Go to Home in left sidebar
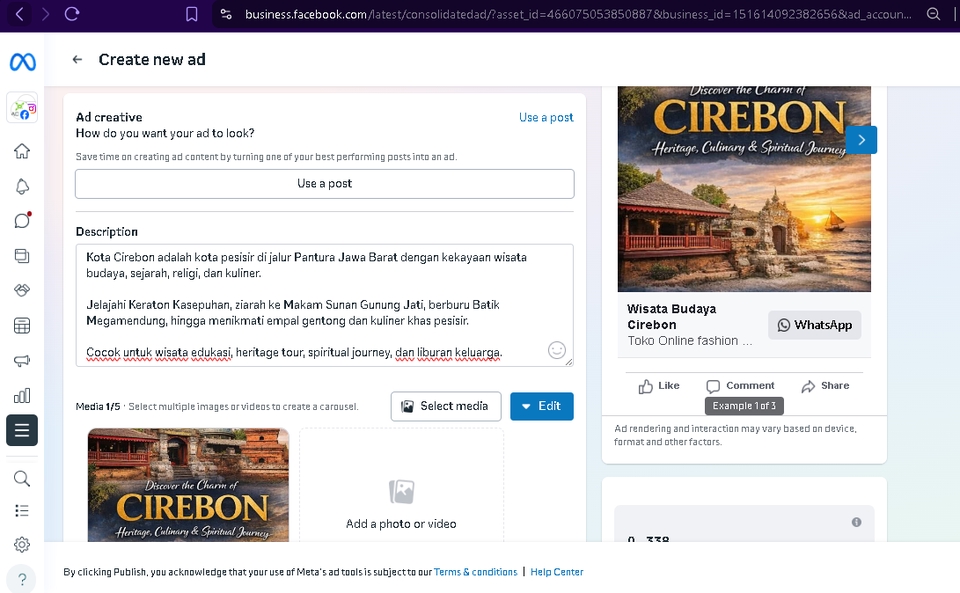This screenshot has height=593, width=960. [22, 151]
